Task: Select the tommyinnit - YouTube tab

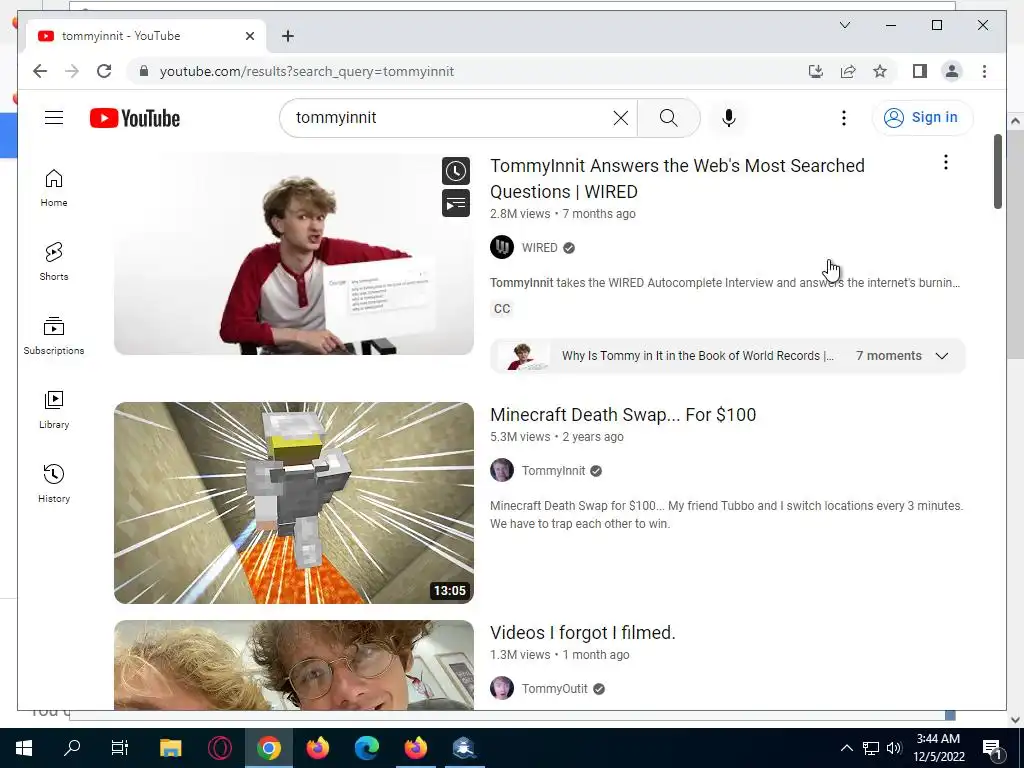Action: (146, 36)
